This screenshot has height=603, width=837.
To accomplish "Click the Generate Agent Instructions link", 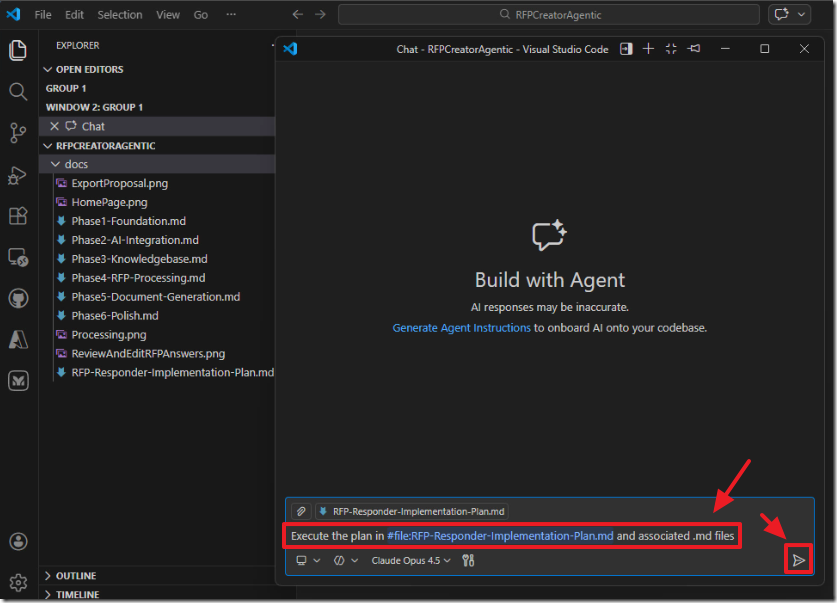I will pos(461,328).
